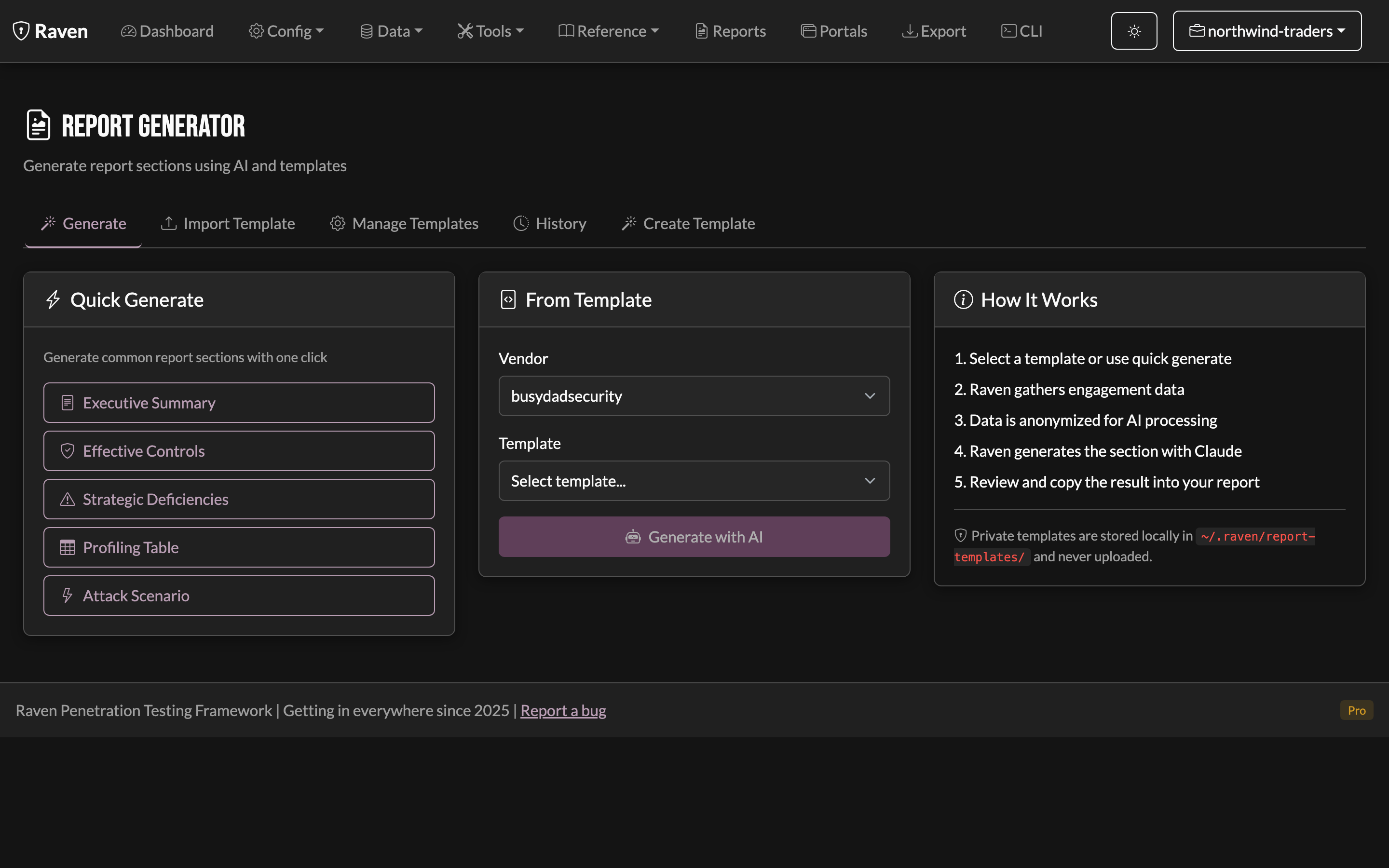This screenshot has height=868, width=1389.
Task: Click the Pro badge in footer
Action: click(1356, 711)
